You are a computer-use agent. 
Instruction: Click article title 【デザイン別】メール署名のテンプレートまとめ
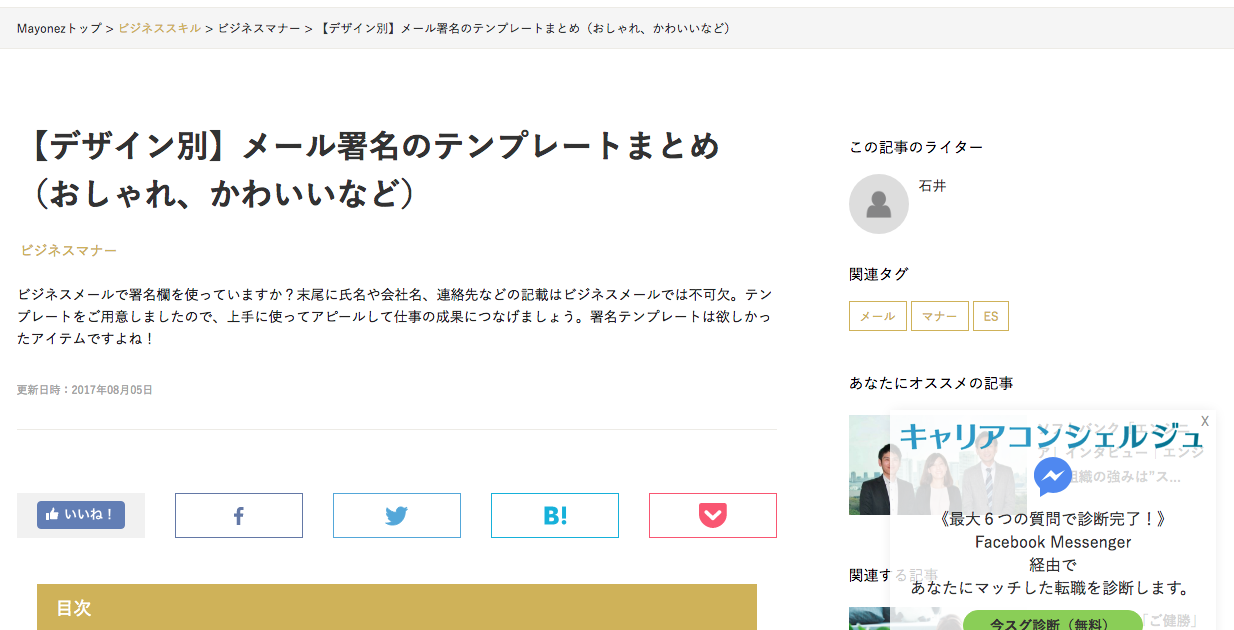pos(369,170)
